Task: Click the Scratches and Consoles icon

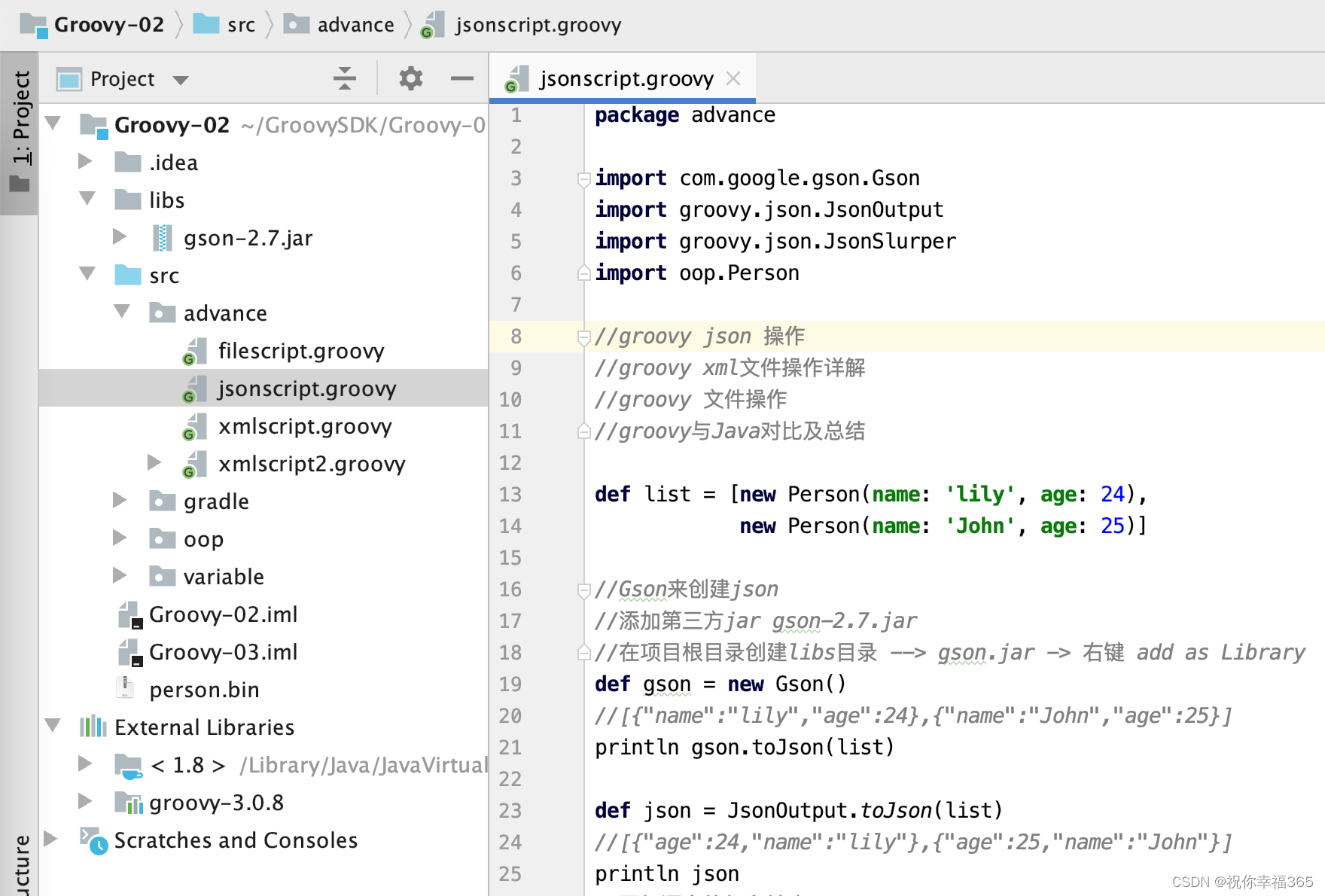Action: (x=90, y=840)
